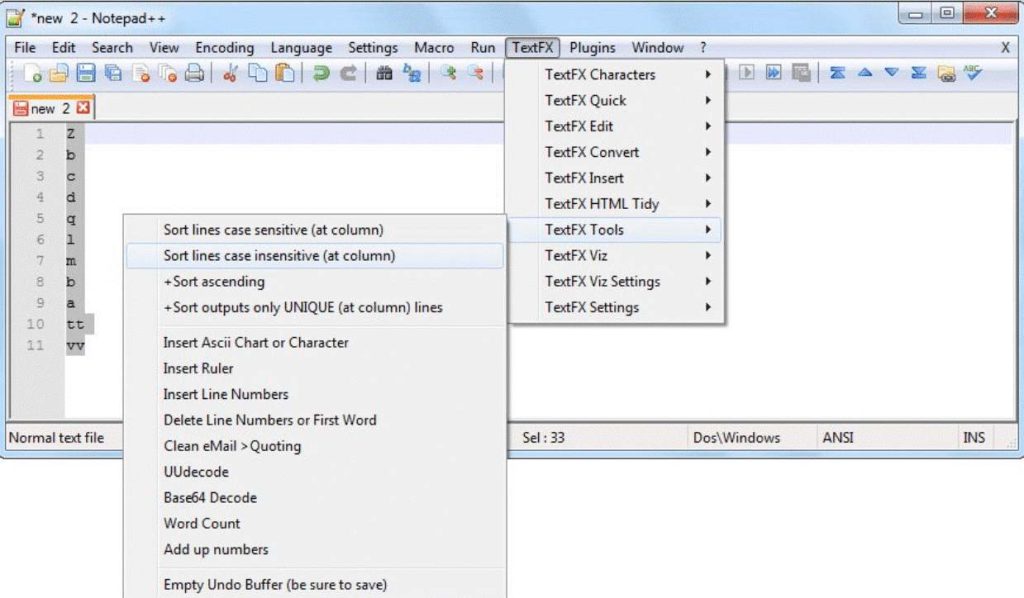This screenshot has width=1024, height=598.
Task: Click the blue down triangle icon
Action: click(891, 72)
